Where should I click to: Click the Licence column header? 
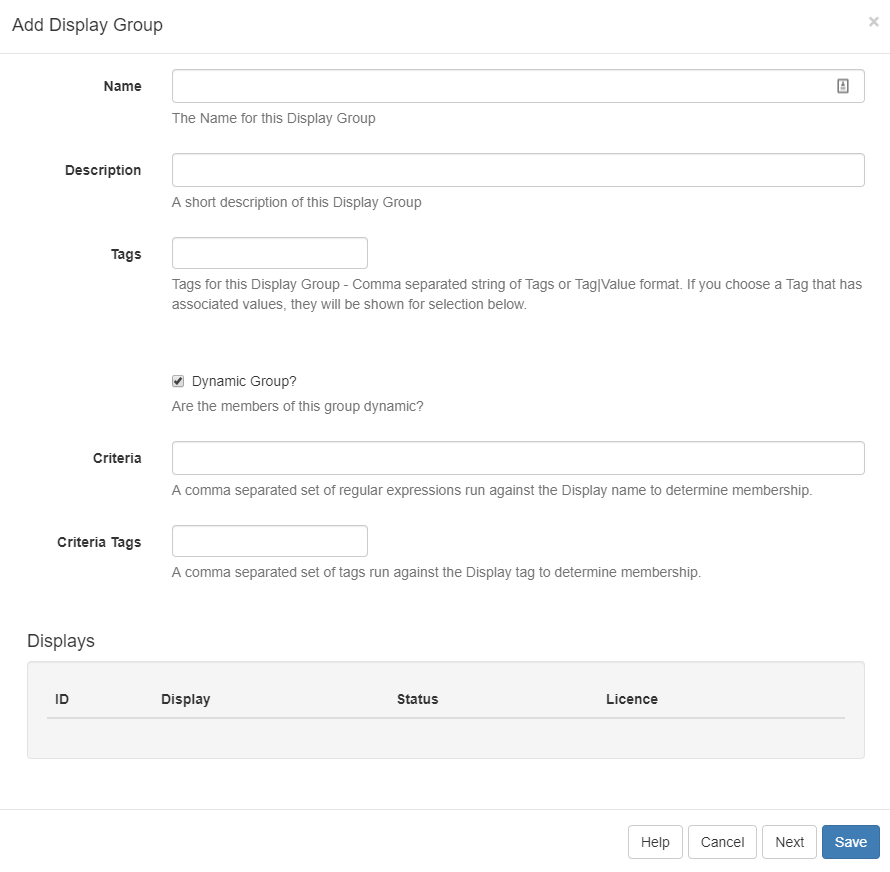[x=632, y=699]
